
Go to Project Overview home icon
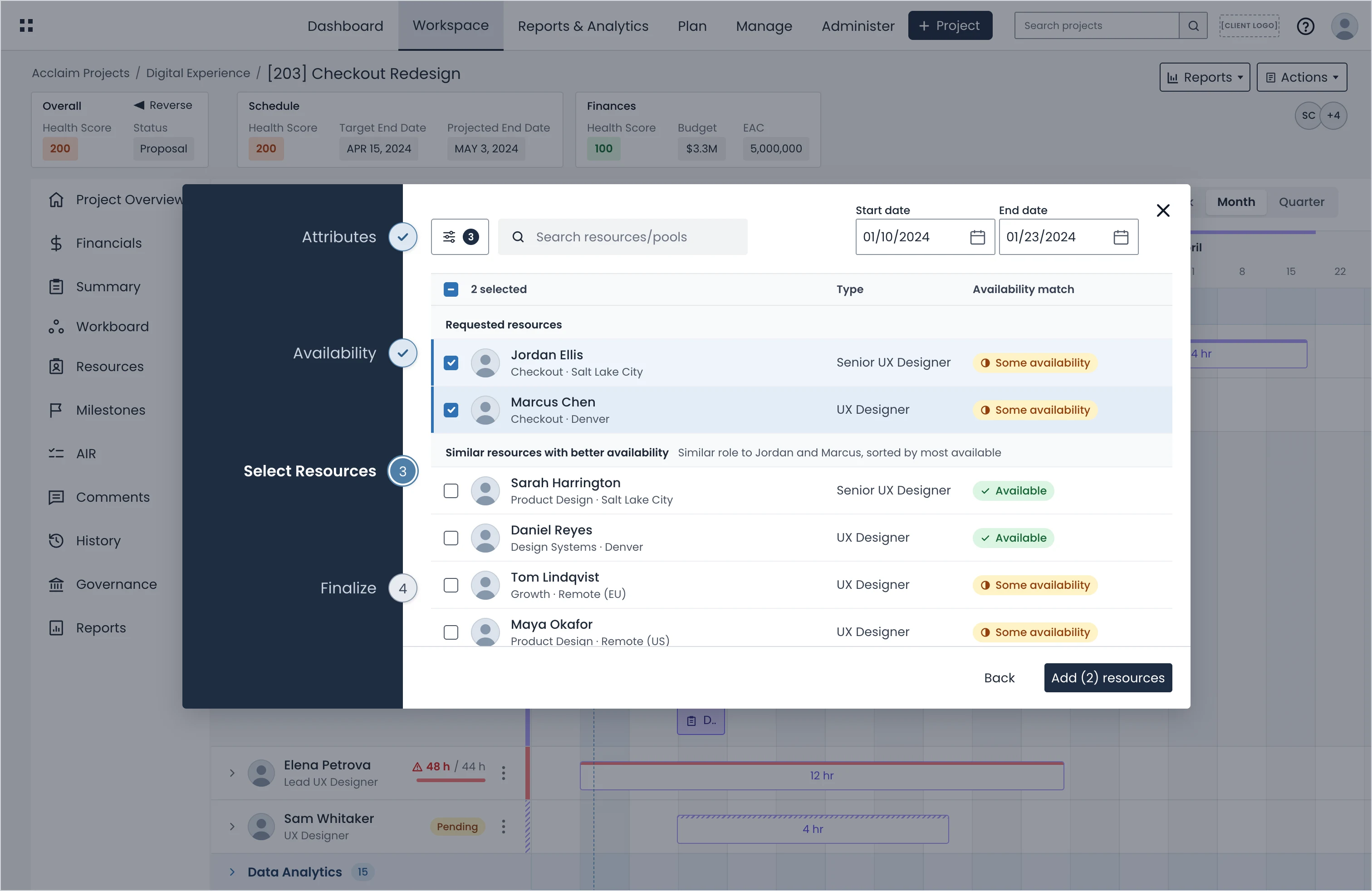(x=56, y=200)
